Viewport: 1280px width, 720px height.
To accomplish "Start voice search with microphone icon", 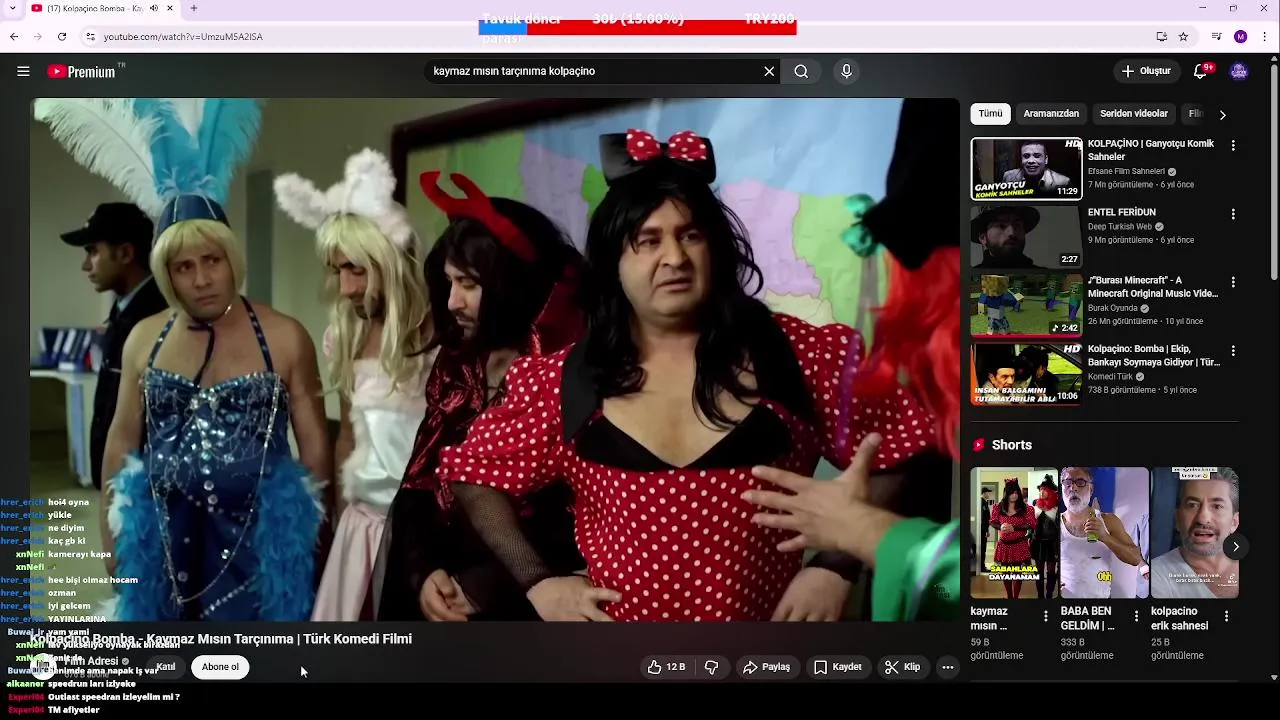I will [846, 71].
